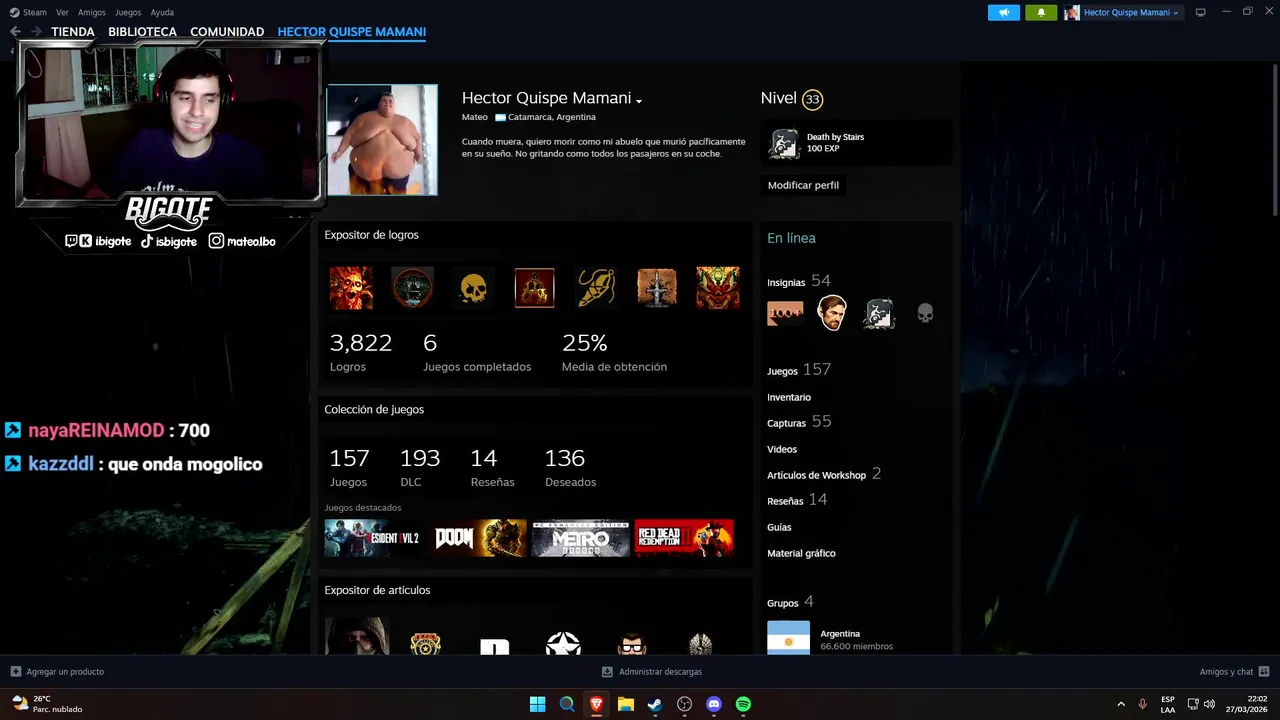Click the Windows Start button
Screen dimensions: 1280x720
coord(537,704)
